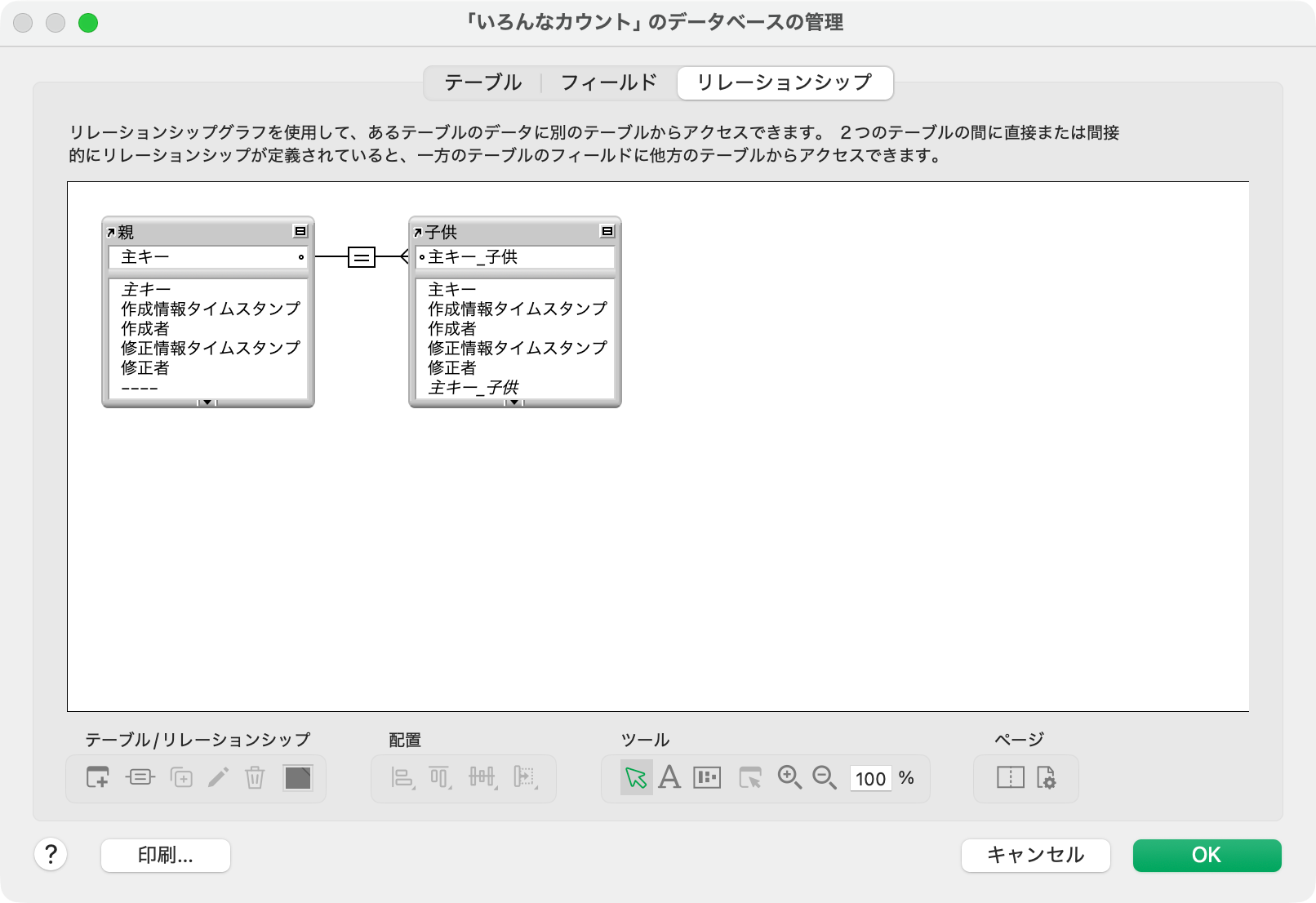Click the create relationship icon

[x=140, y=777]
